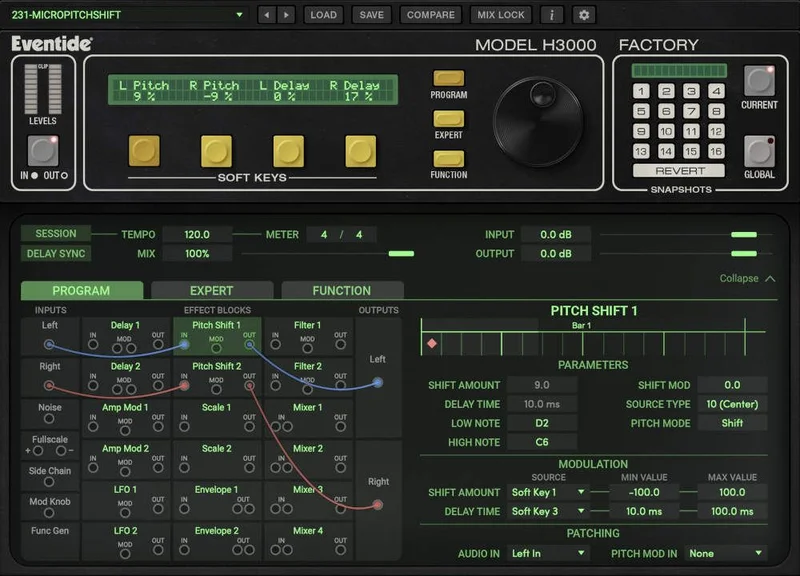
Task: Open the settings gear
Action: pos(584,15)
